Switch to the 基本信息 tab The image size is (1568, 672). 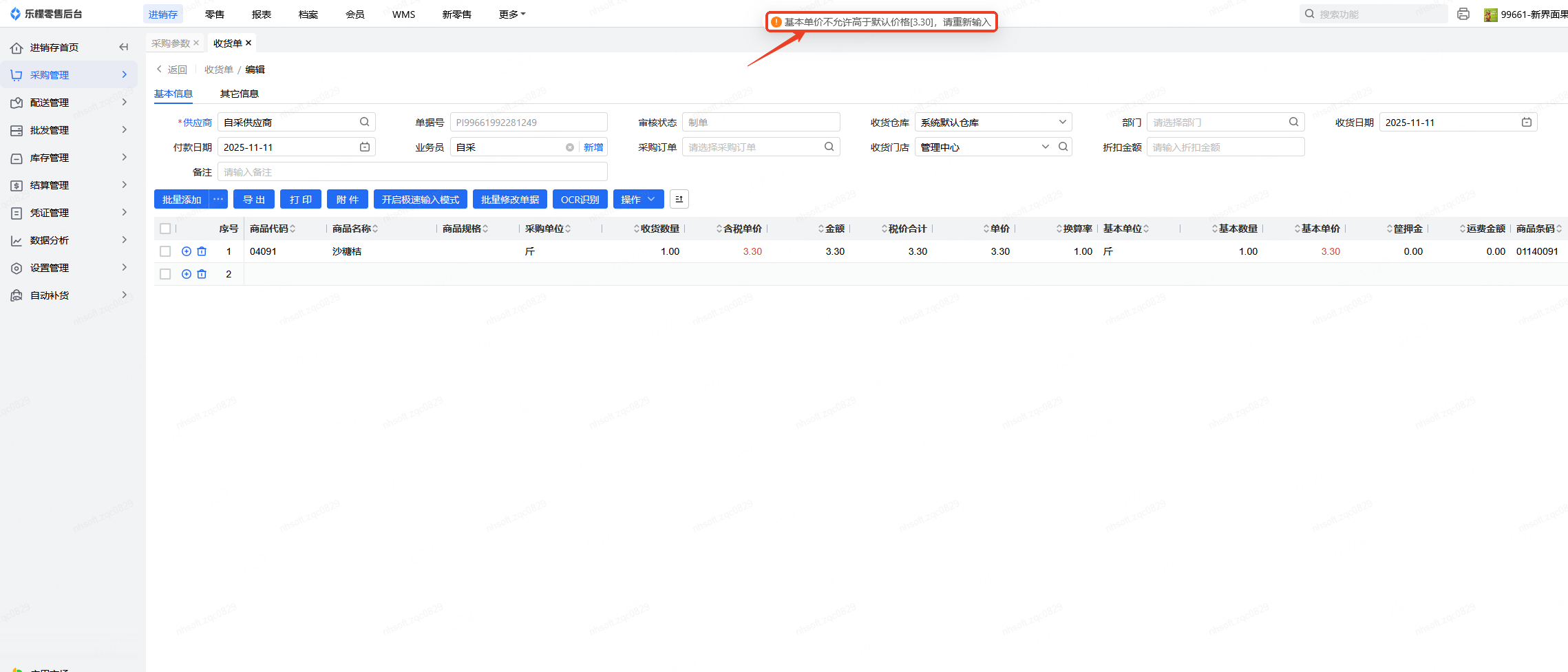pos(173,94)
